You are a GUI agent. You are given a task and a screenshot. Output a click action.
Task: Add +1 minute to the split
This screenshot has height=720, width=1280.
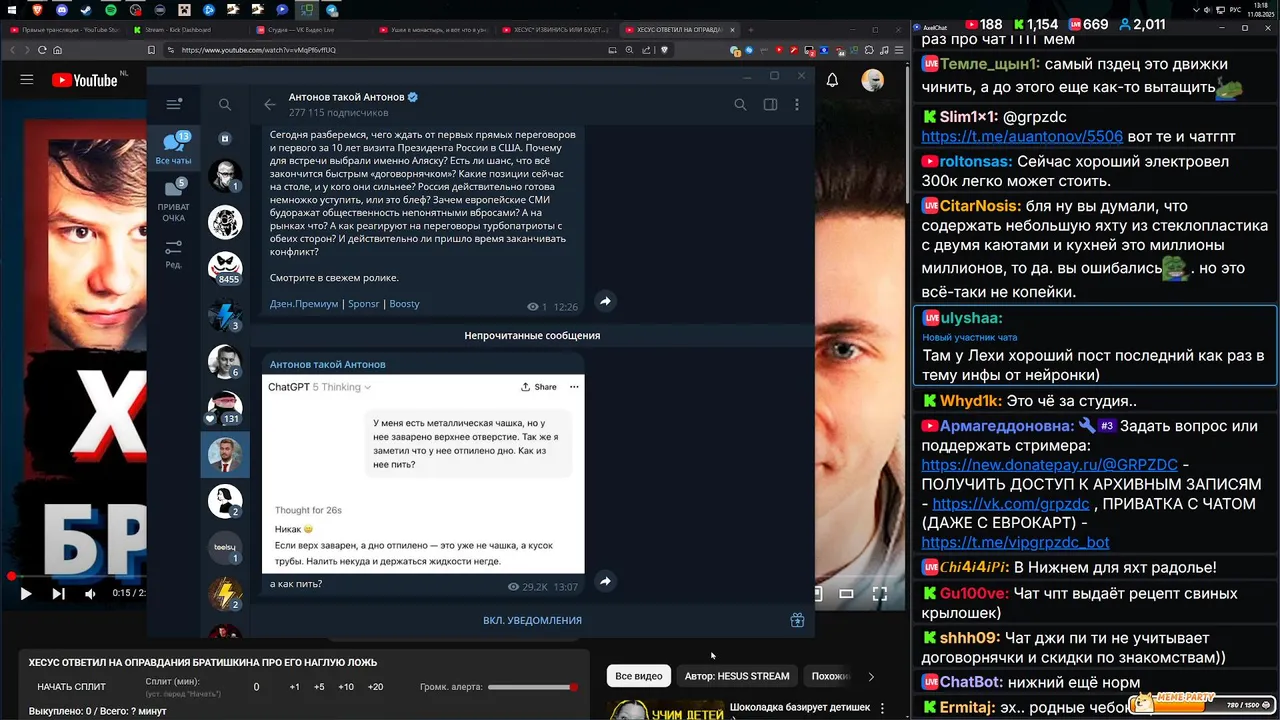(294, 687)
